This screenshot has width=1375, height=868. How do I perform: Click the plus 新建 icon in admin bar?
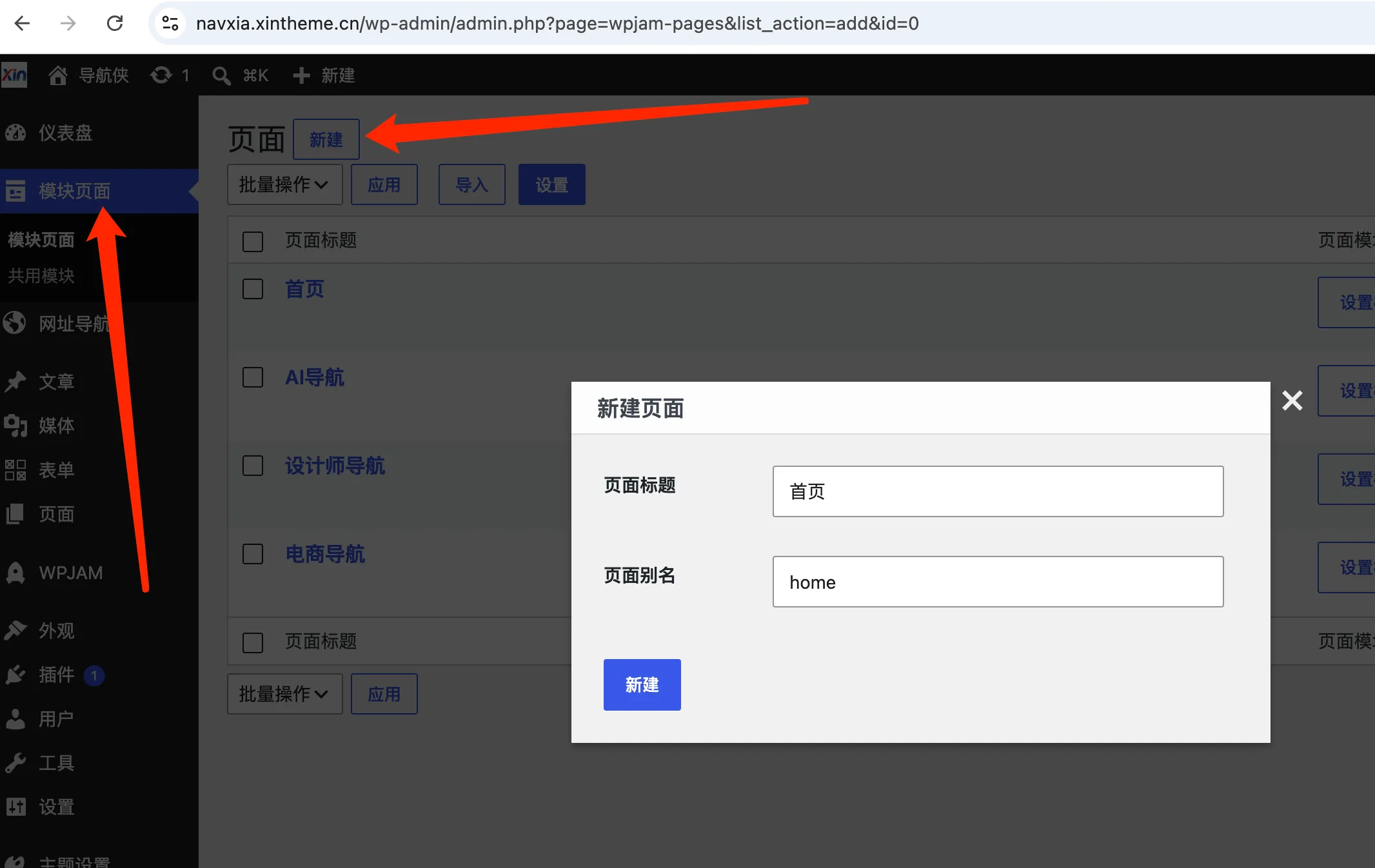(301, 75)
